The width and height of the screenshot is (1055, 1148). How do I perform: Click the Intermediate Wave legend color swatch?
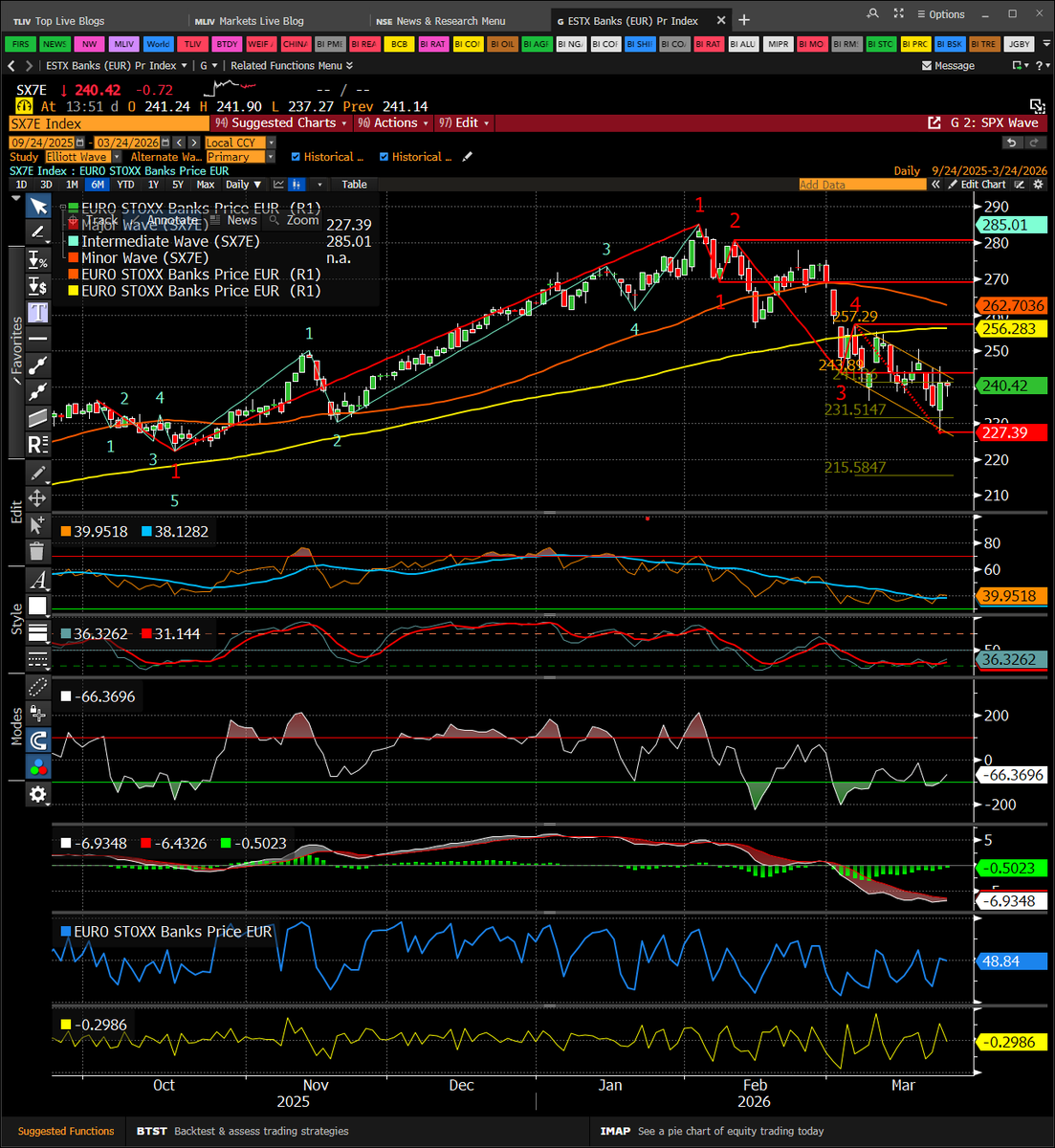(73, 241)
